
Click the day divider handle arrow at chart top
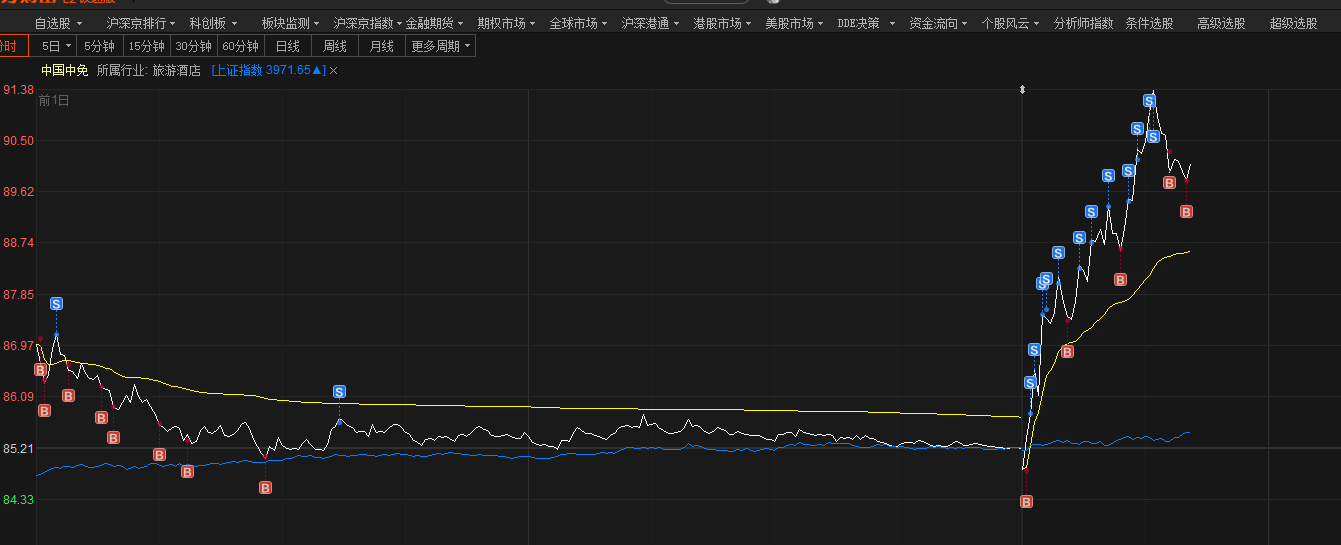[1022, 90]
